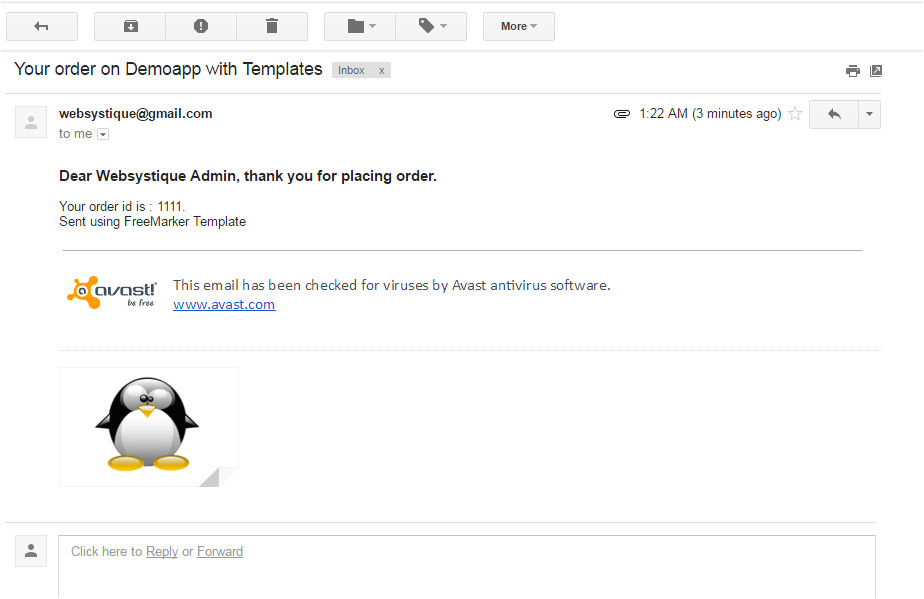
Task: Open the Move to folder dropdown
Action: click(x=360, y=26)
